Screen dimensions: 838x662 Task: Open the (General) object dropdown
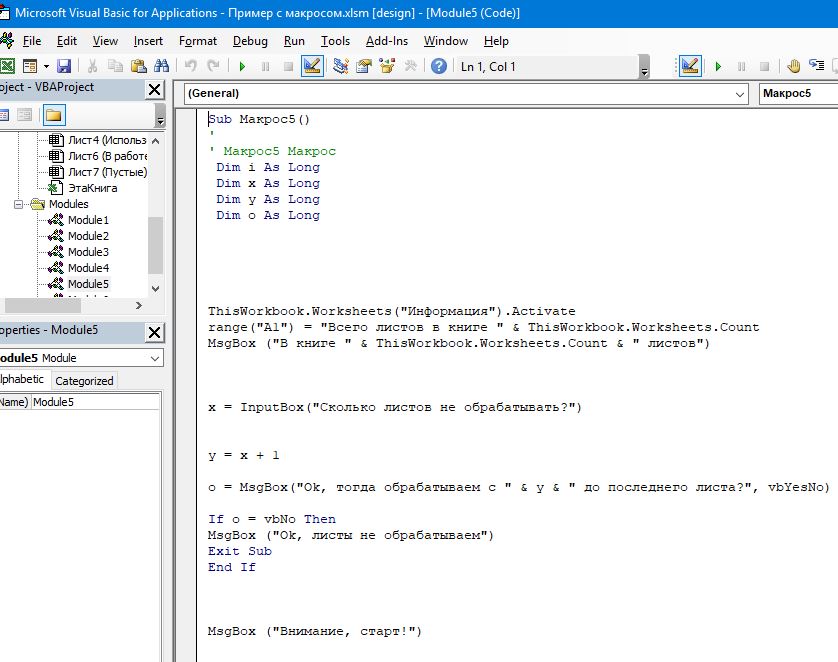coord(465,94)
